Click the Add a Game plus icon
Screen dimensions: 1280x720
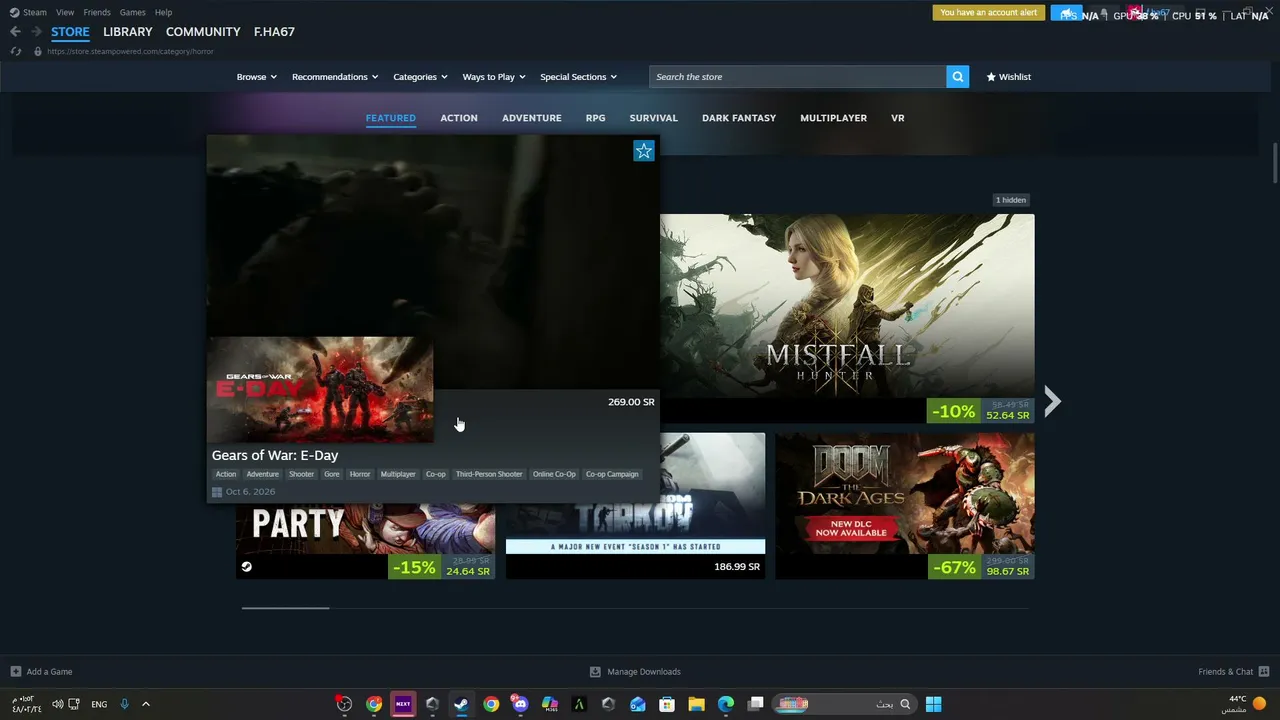(x=15, y=672)
